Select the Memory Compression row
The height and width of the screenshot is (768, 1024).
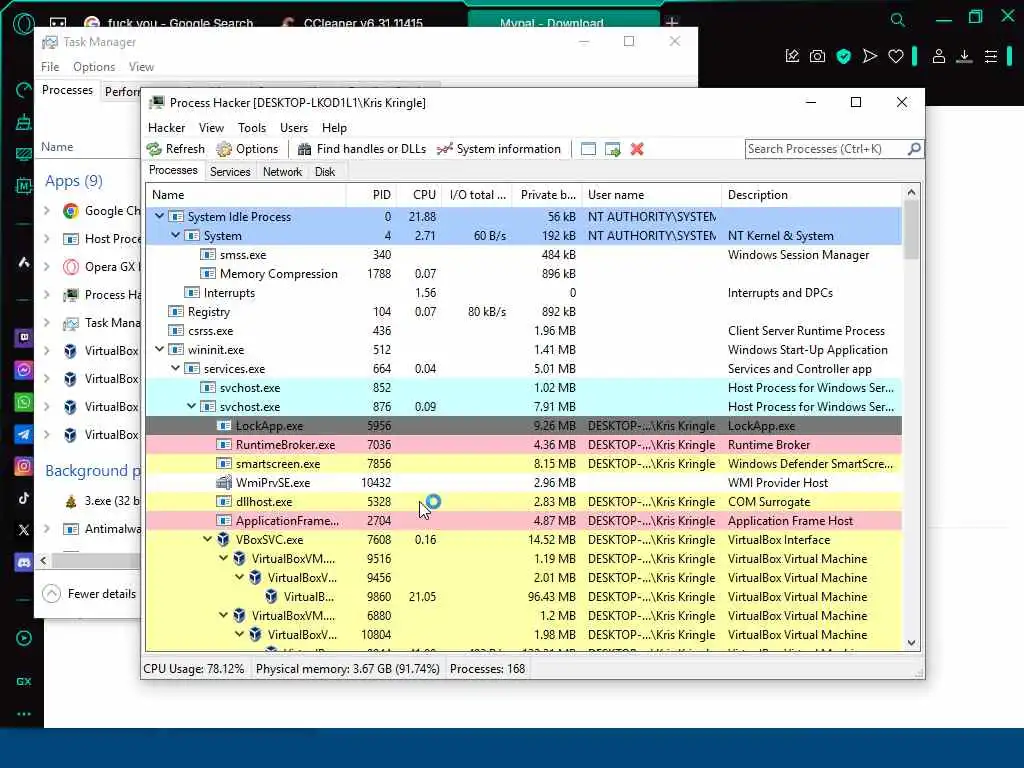pos(524,274)
